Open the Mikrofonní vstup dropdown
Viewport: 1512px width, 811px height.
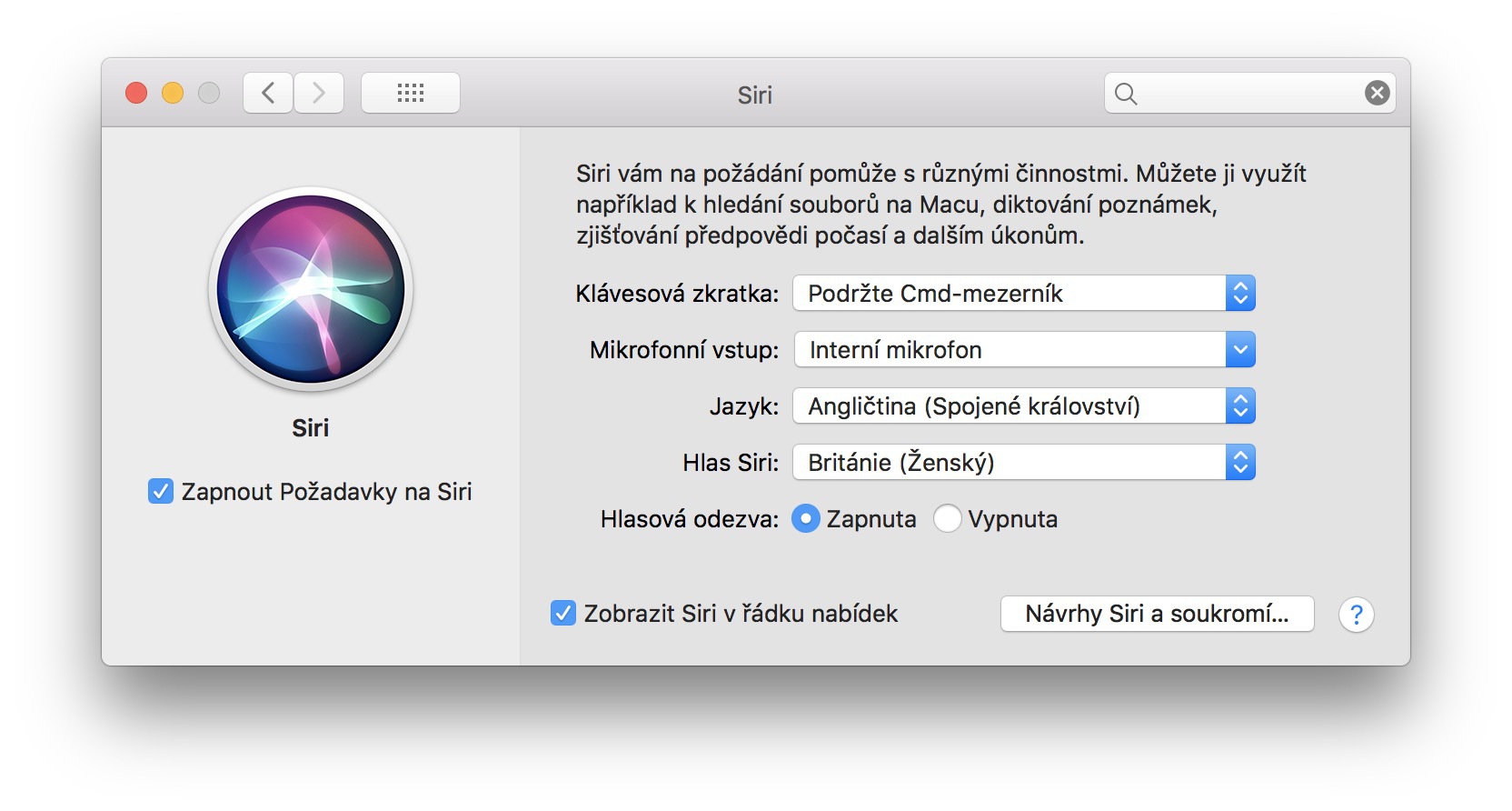(x=1024, y=350)
